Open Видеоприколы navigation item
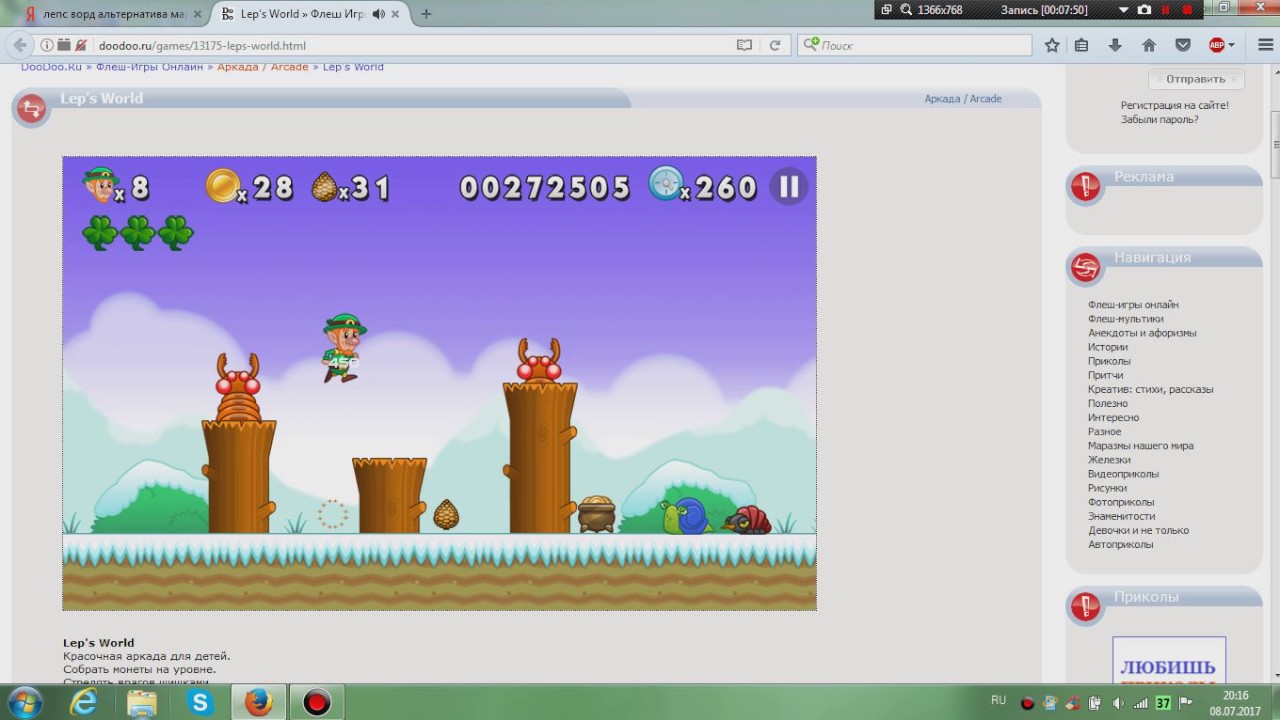 [x=1124, y=473]
